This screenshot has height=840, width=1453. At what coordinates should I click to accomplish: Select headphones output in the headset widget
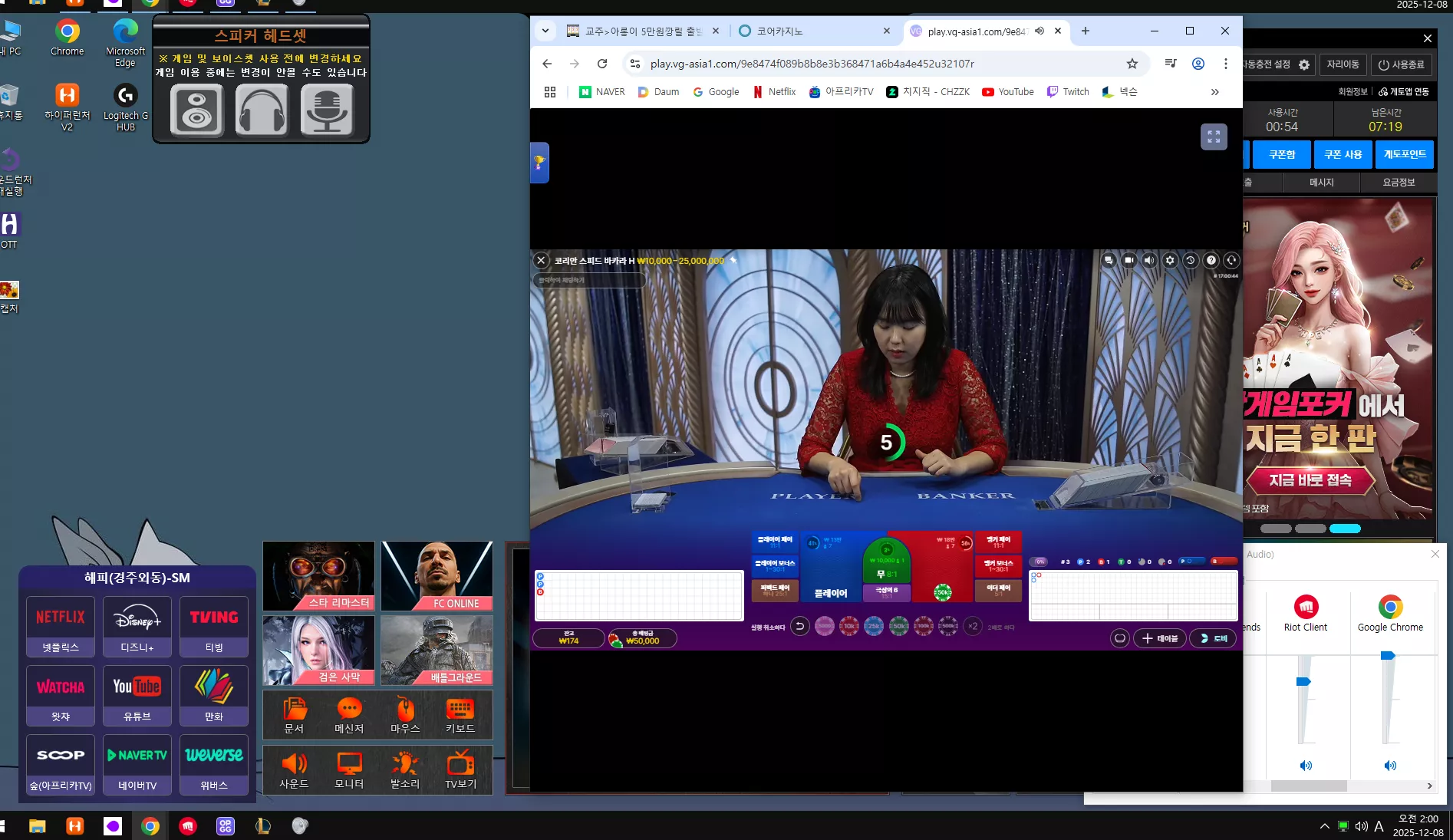click(x=262, y=109)
